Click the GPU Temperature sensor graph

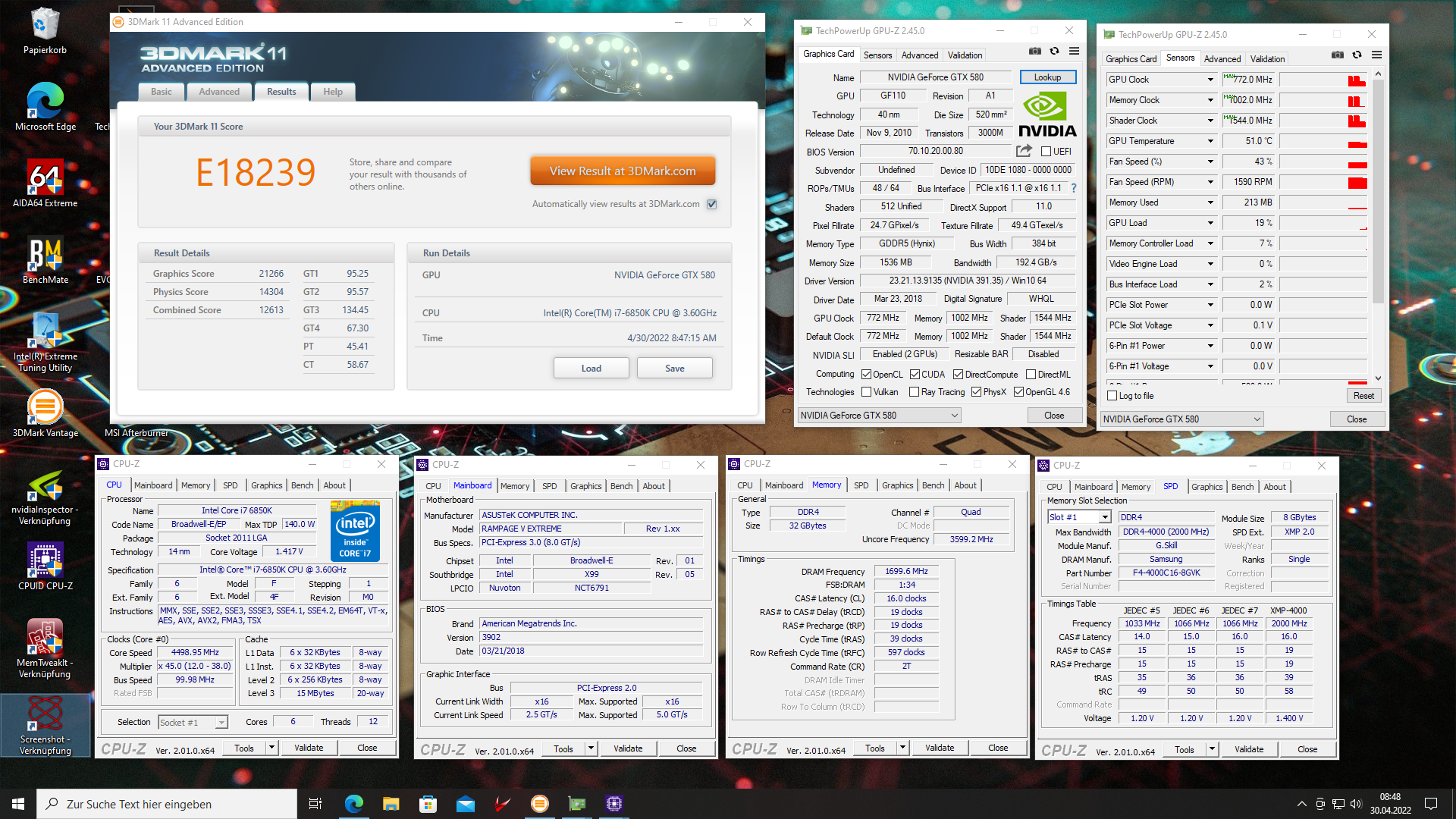tap(1324, 141)
